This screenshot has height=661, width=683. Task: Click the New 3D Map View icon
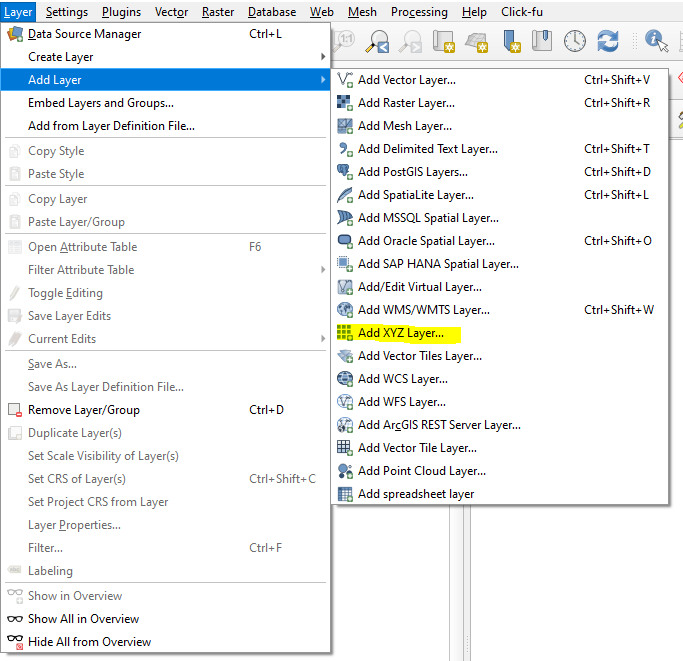click(x=477, y=42)
